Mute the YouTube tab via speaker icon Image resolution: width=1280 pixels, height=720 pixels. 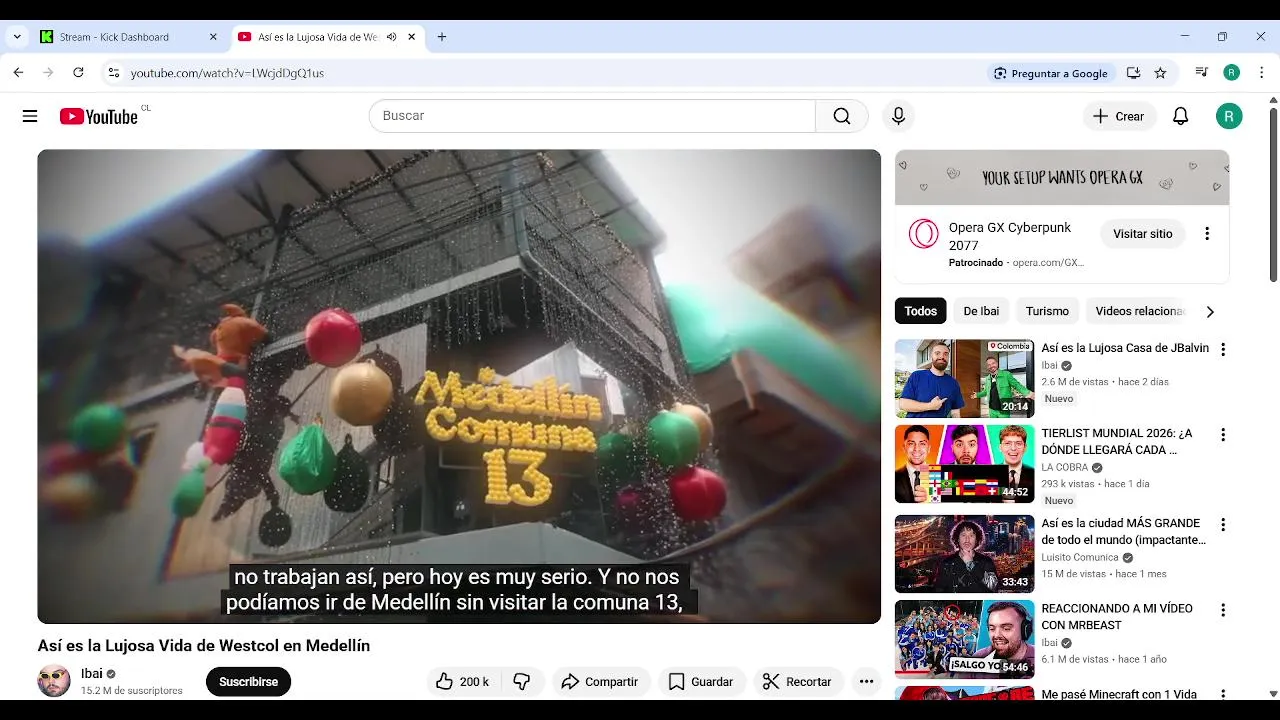point(392,37)
